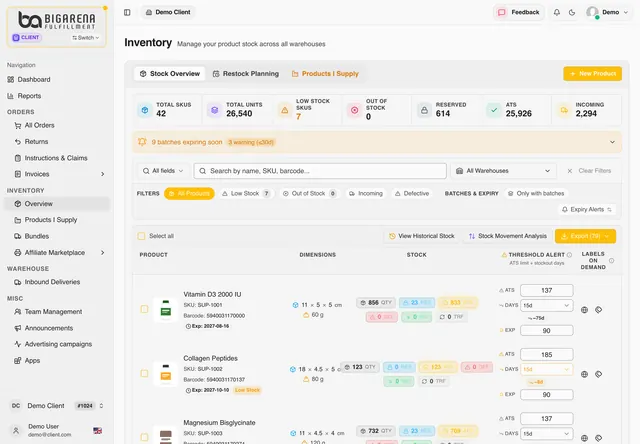Click the Magnesium Bisglycinate globe icon
Image resolution: width=640 pixels, height=444 pixels.
[x=584, y=438]
